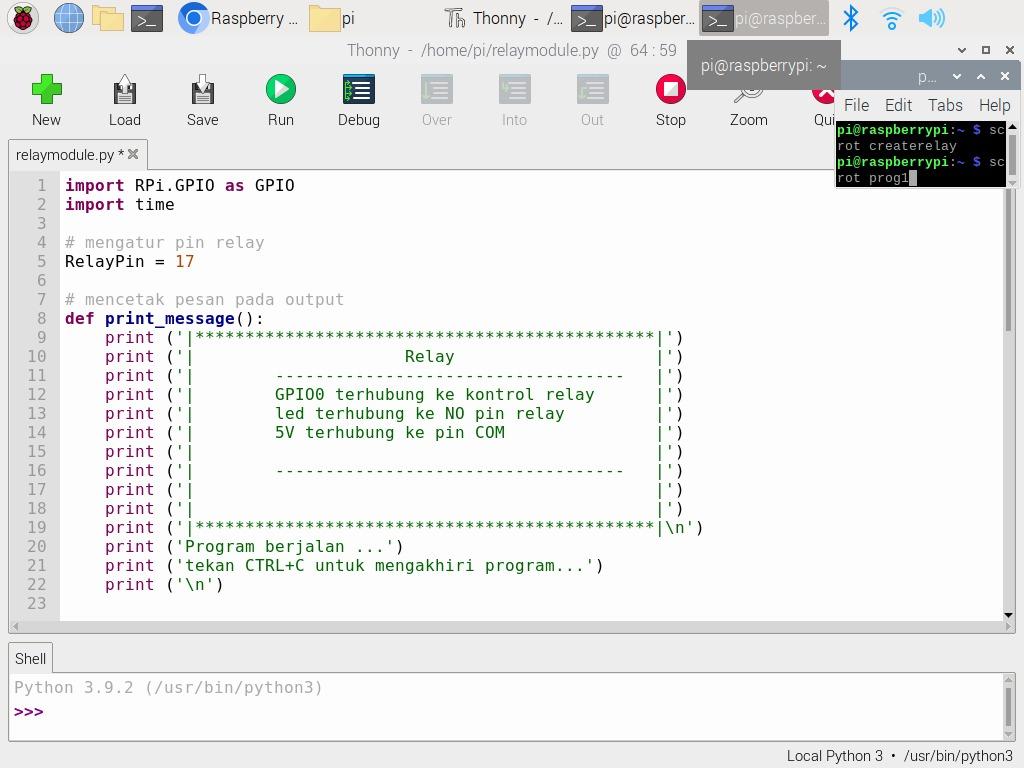Click the '# mengatur pin relay' comment
The height and width of the screenshot is (768, 1024).
[165, 243]
